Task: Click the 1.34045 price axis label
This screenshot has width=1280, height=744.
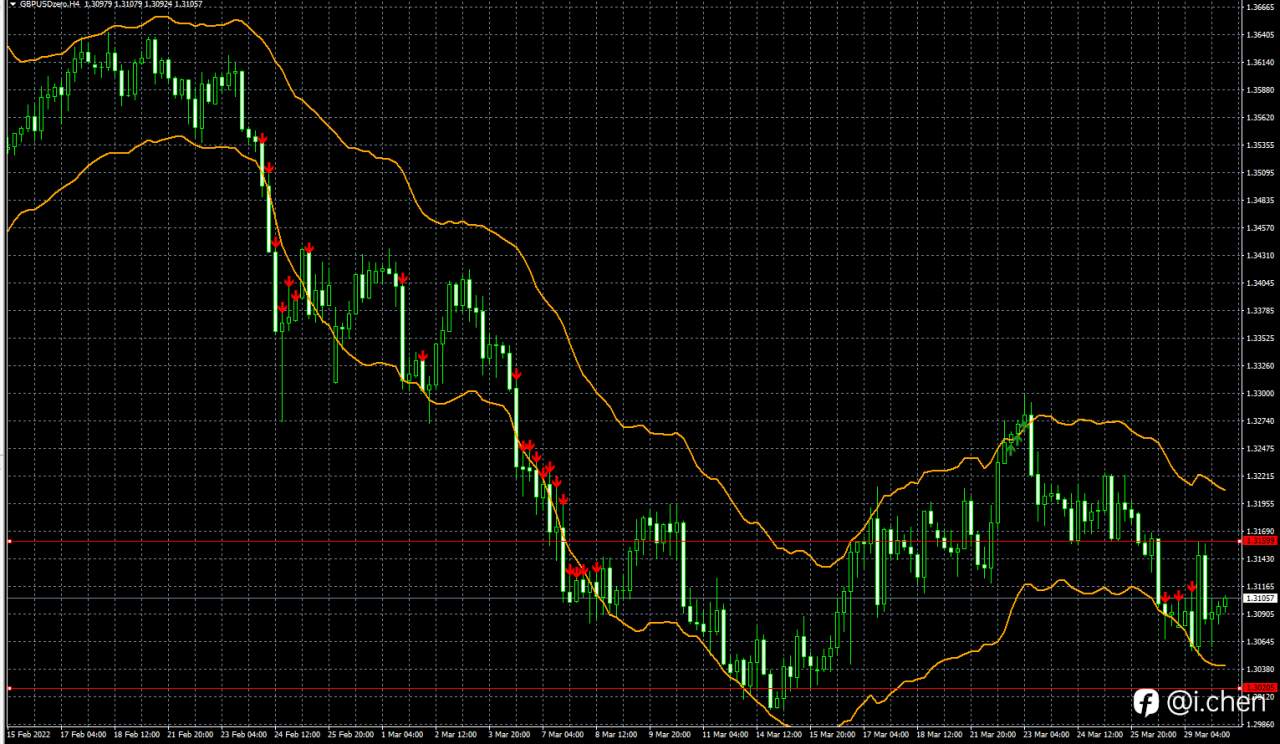Action: [1260, 283]
